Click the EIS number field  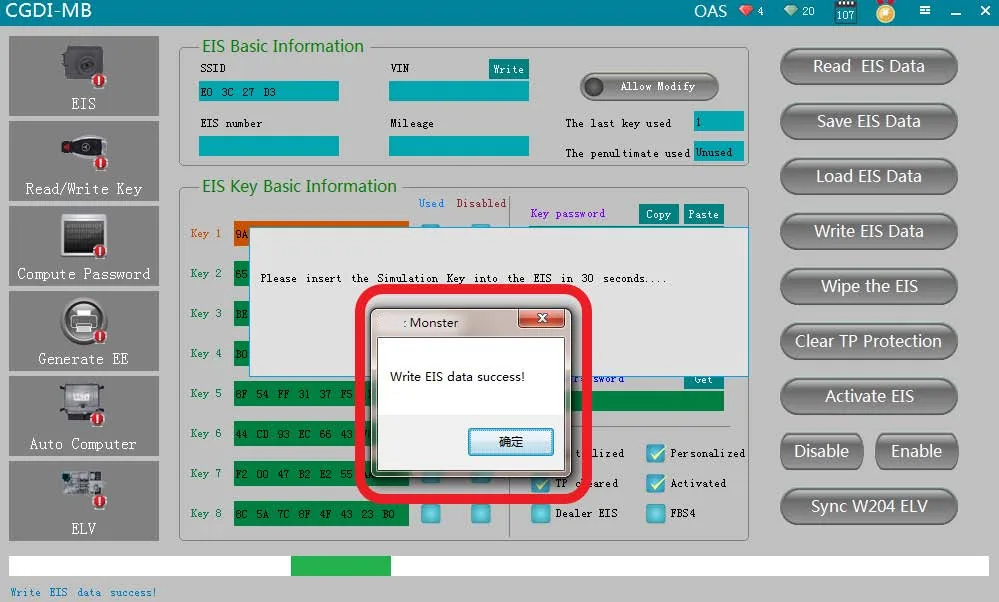pyautogui.click(x=269, y=146)
